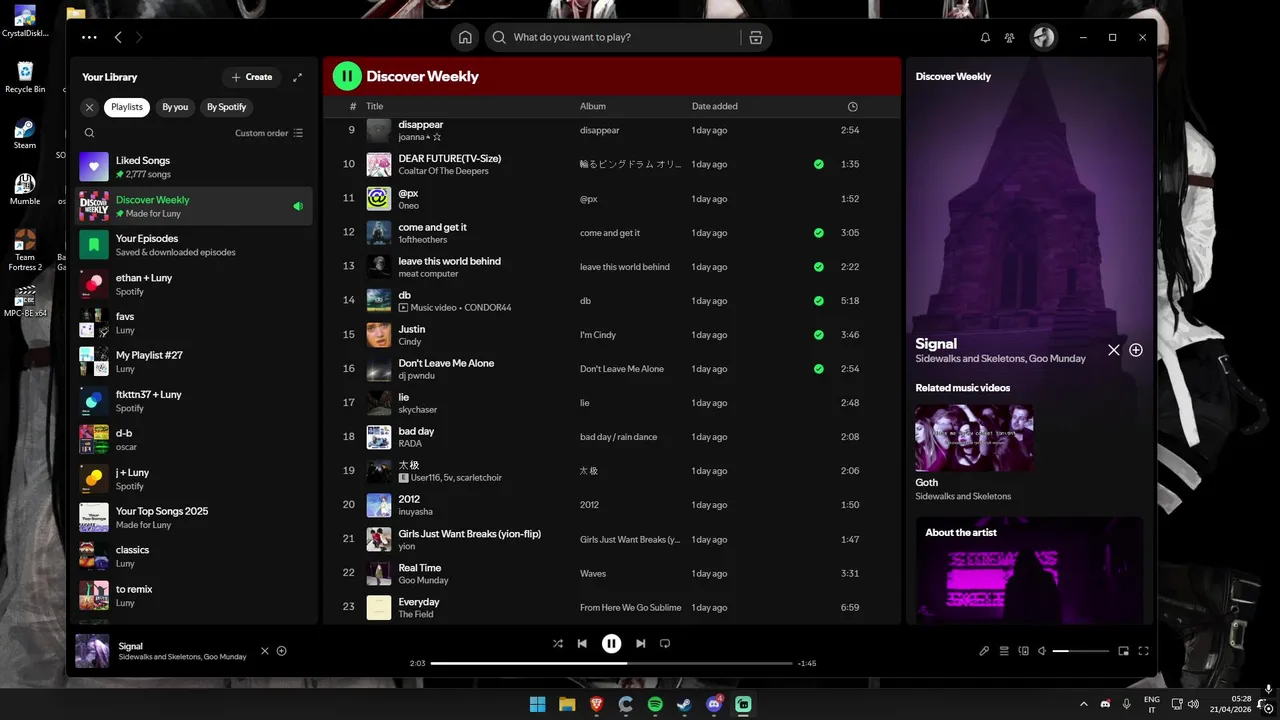Open Your Top Songs 2025 playlist

[x=195, y=517]
